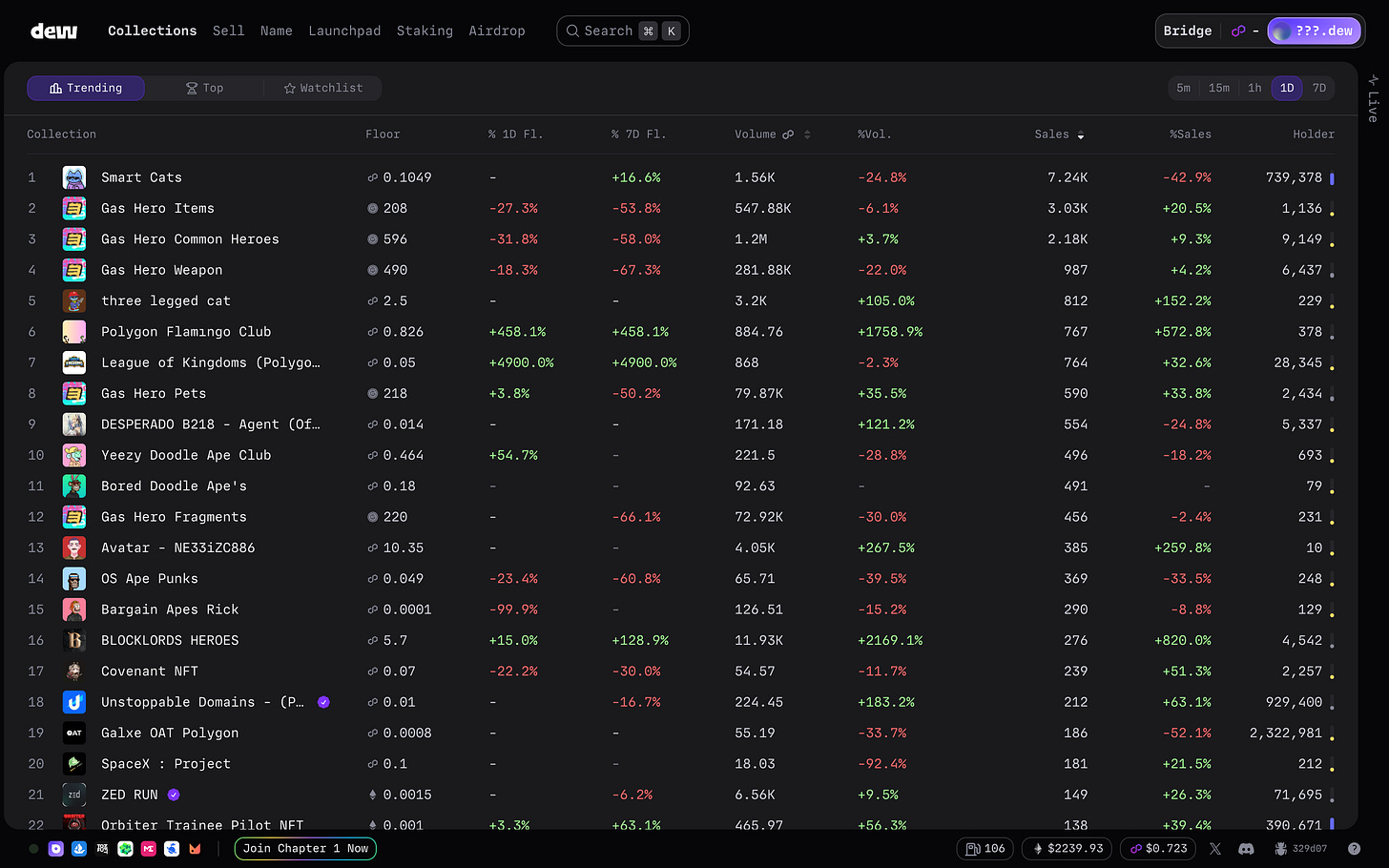This screenshot has width=1389, height=868.
Task: Open the Discord link icon
Action: [x=1246, y=849]
